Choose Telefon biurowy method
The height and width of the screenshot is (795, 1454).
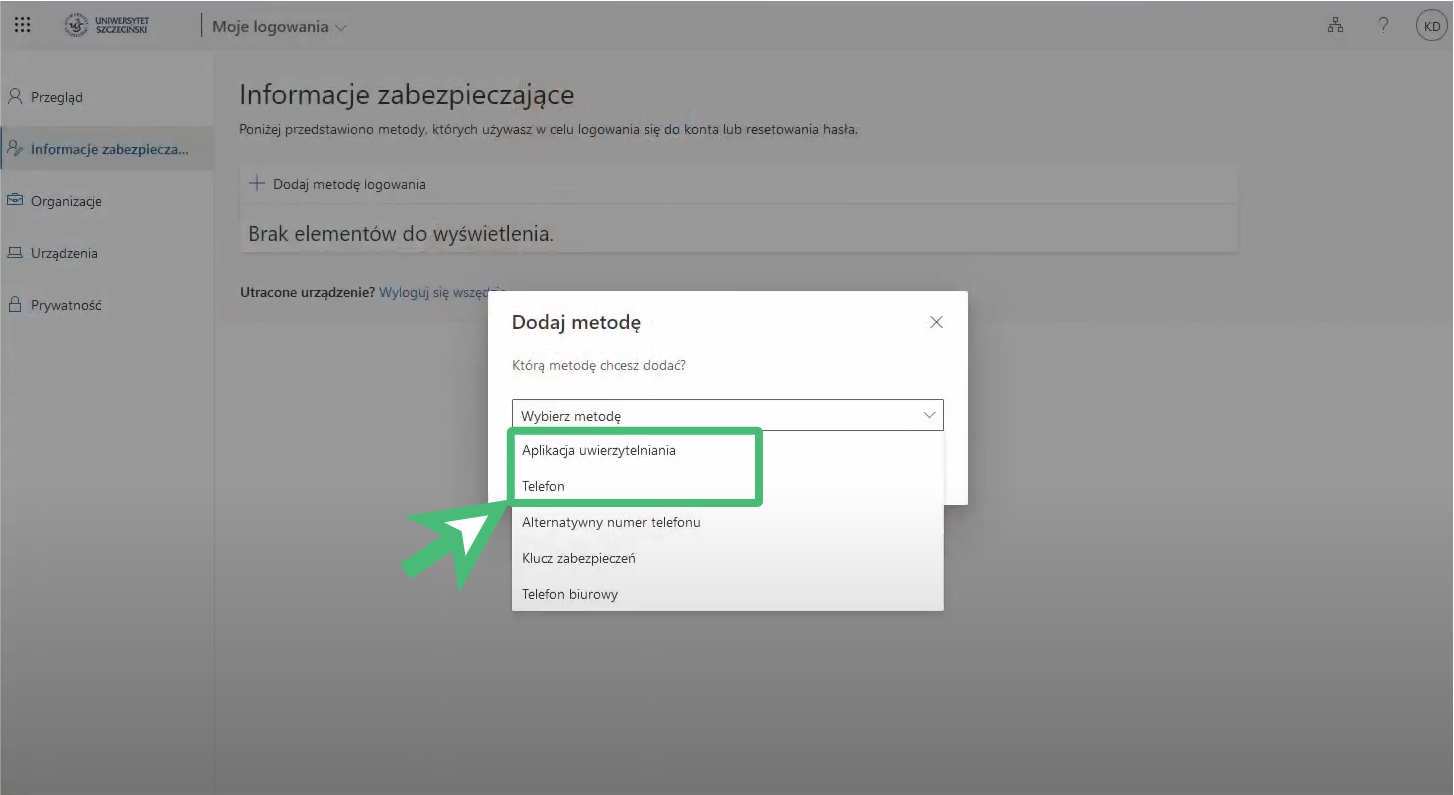(x=570, y=594)
